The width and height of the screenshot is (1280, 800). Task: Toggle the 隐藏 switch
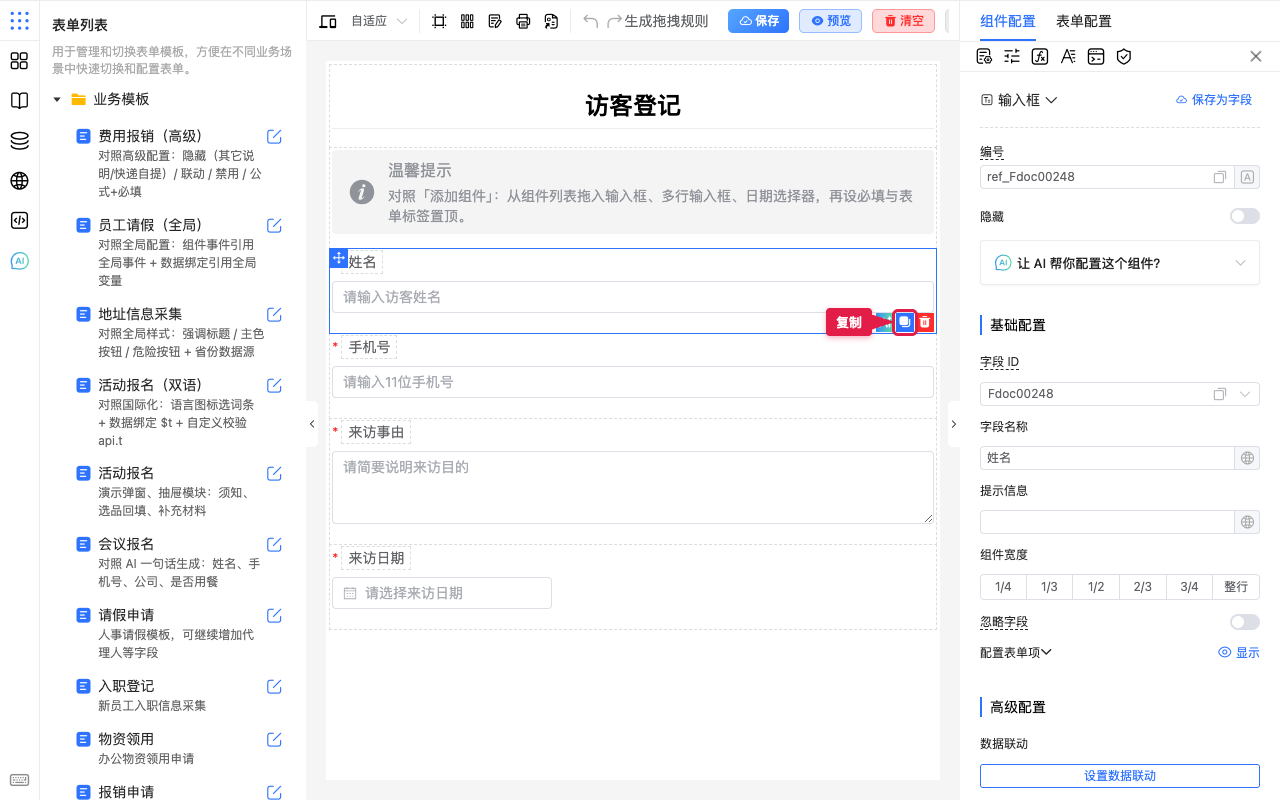(x=1245, y=216)
